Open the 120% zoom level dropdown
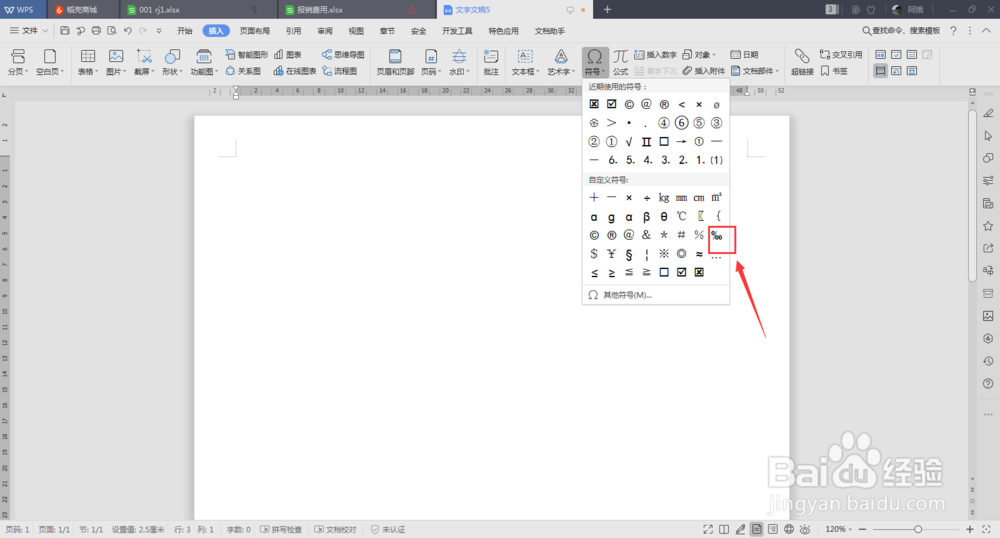Image resolution: width=1000 pixels, height=538 pixels. [x=839, y=529]
